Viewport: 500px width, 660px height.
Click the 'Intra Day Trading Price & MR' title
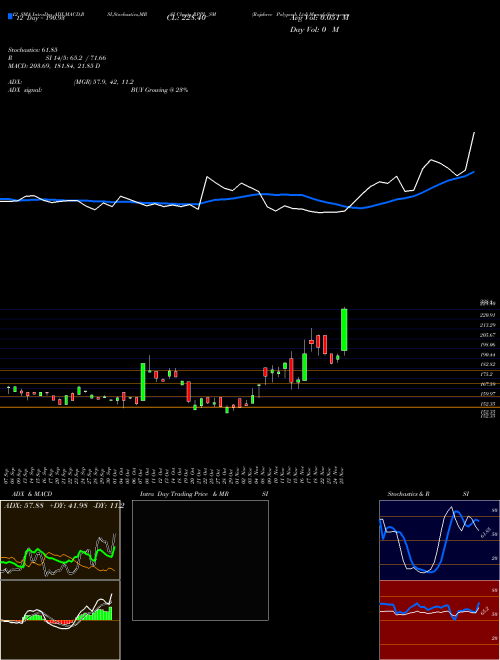184,494
